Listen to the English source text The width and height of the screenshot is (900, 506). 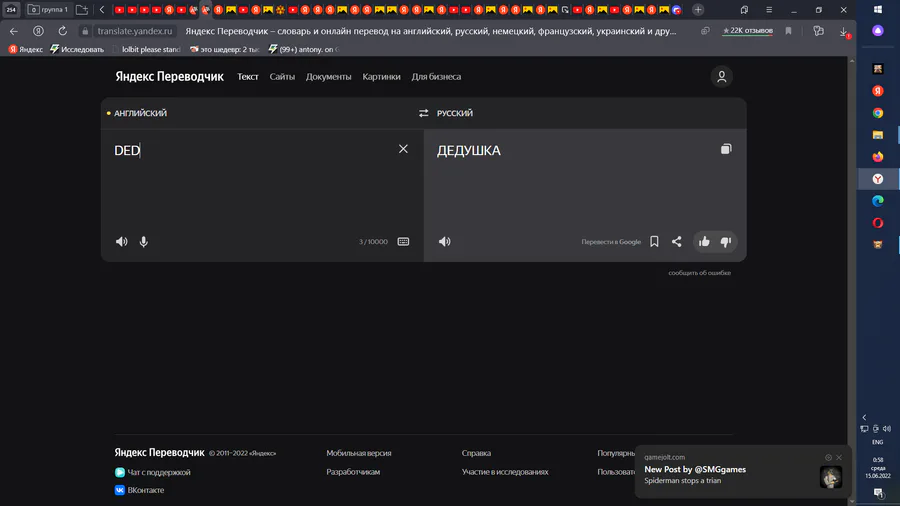pyautogui.click(x=122, y=242)
